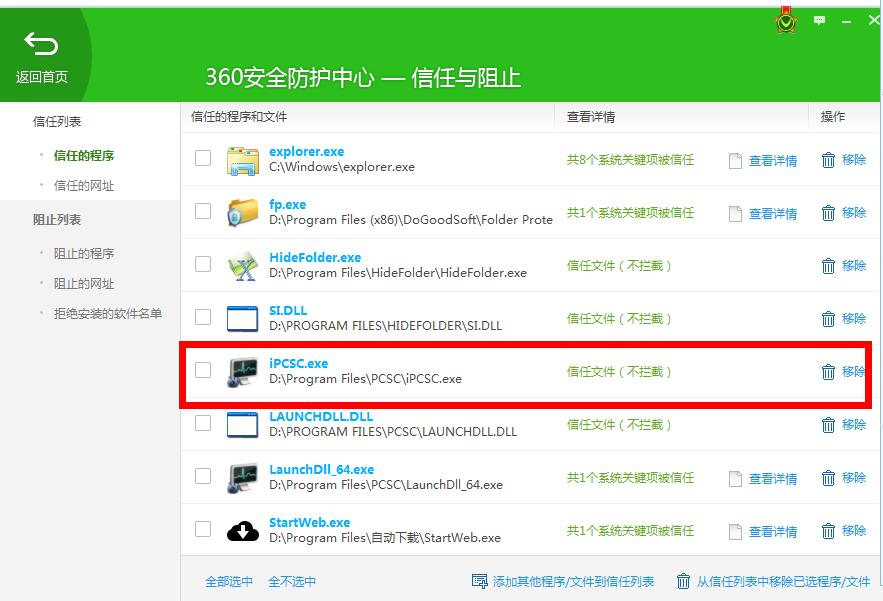Click document icon in fp.exe row
883x601 pixels.
pos(735,214)
